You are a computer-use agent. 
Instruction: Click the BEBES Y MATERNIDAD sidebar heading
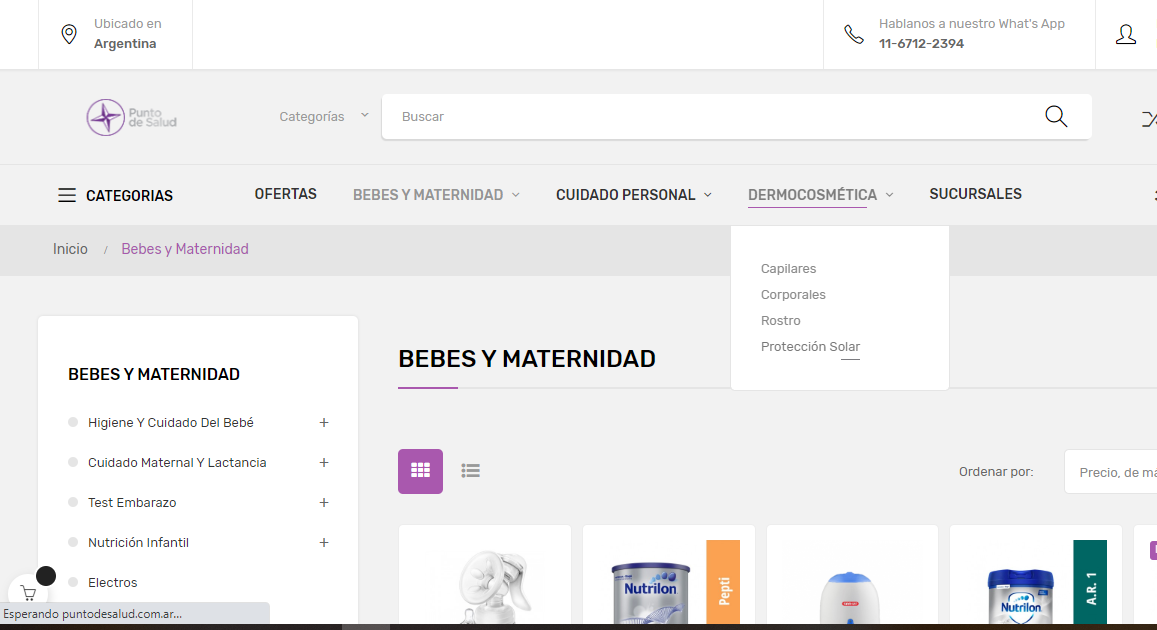click(x=153, y=374)
